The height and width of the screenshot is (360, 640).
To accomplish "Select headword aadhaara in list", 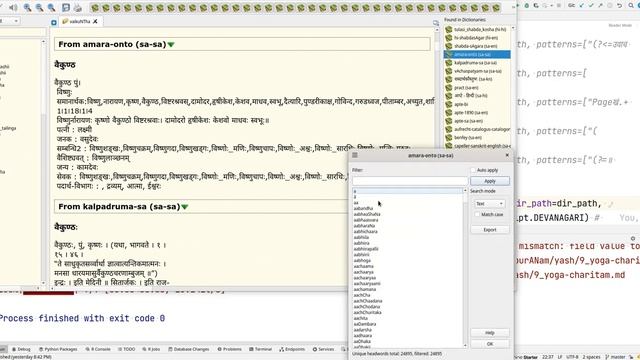I will click(x=362, y=336).
